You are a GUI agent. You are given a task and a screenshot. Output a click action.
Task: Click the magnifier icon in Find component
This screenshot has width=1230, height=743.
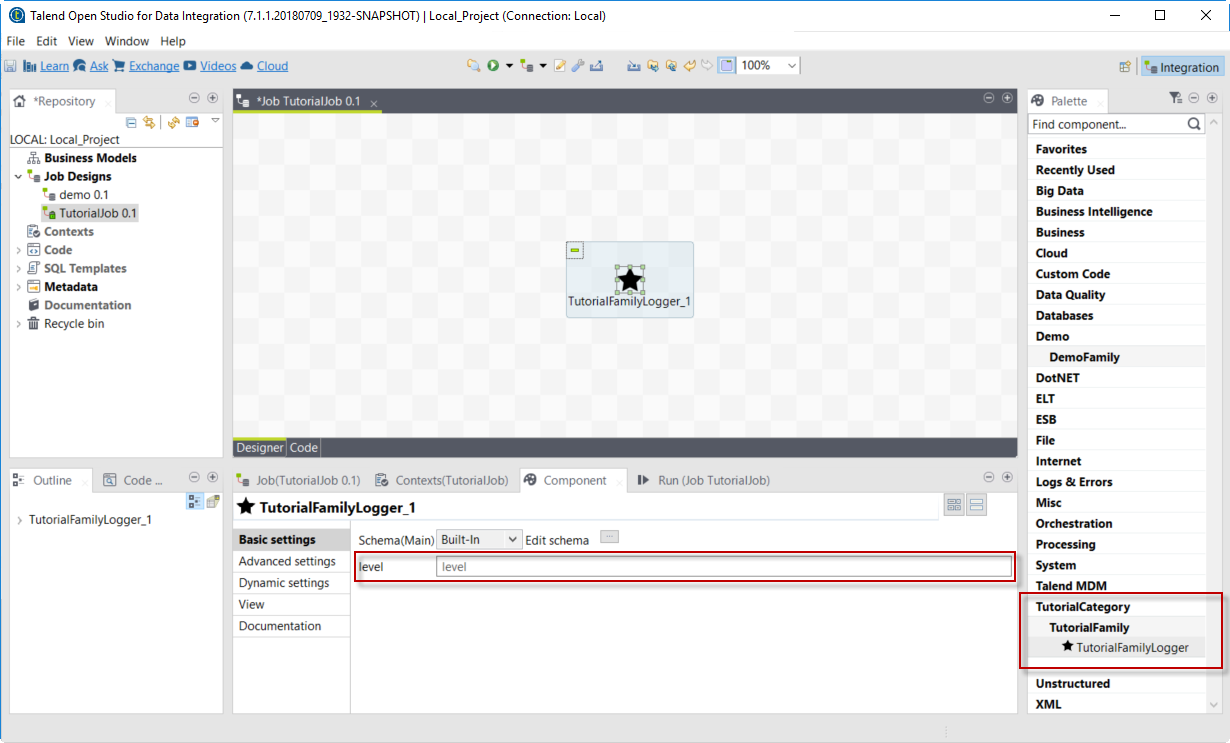1194,124
